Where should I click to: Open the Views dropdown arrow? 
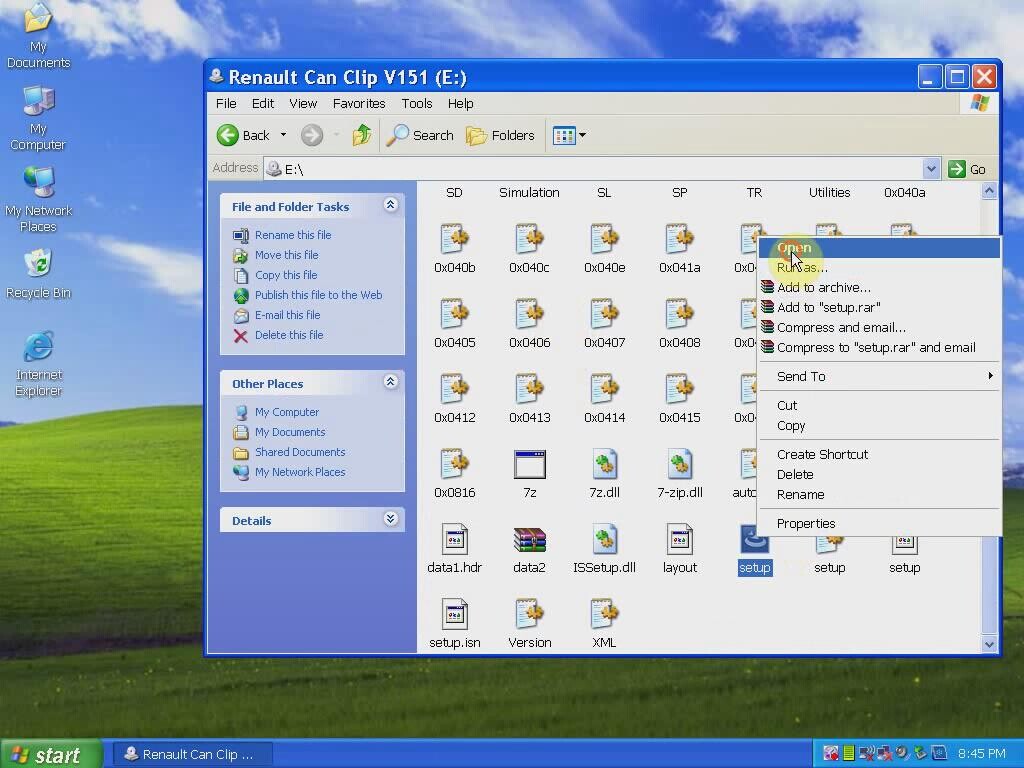tap(581, 135)
